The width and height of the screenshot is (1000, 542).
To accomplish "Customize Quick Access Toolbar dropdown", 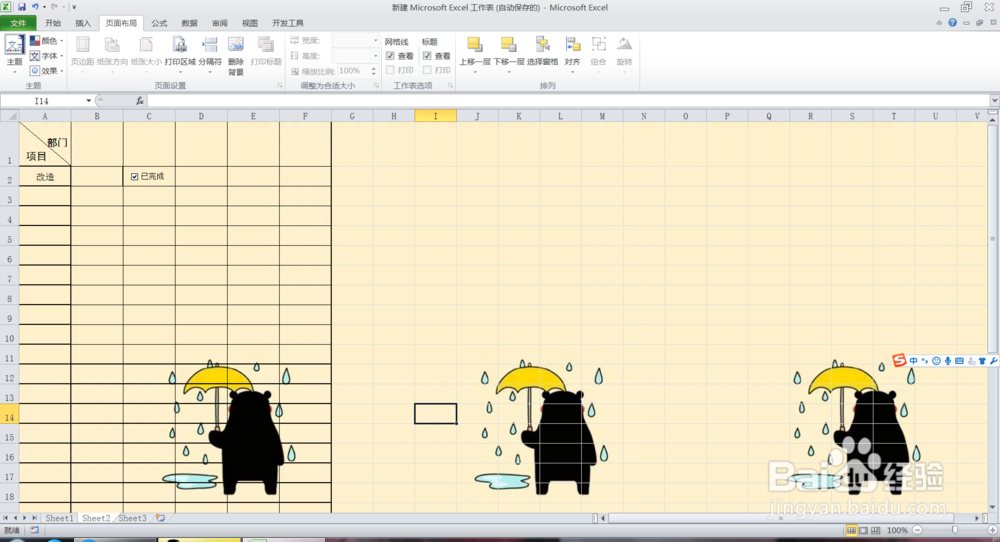I will 74,7.
